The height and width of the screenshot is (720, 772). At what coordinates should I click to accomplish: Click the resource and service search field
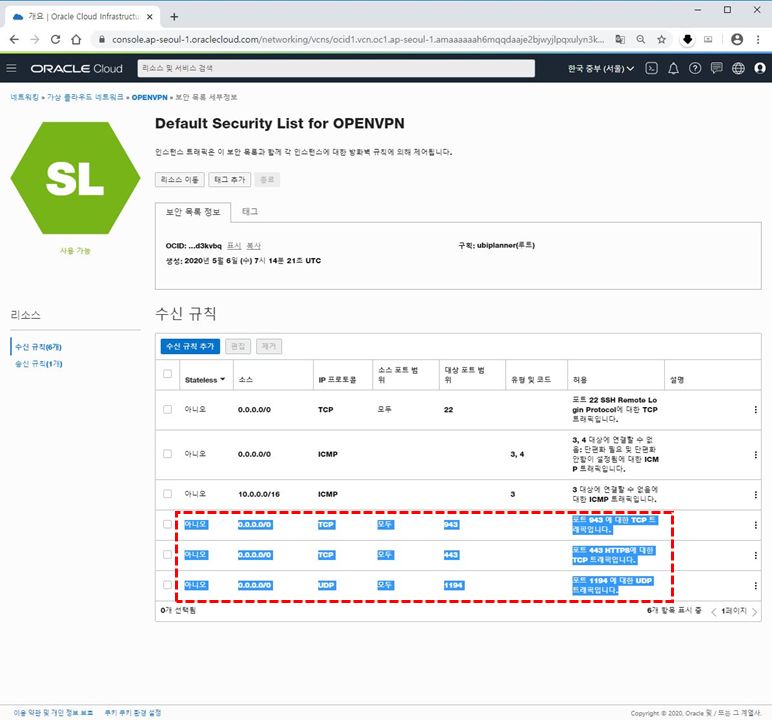tap(336, 68)
